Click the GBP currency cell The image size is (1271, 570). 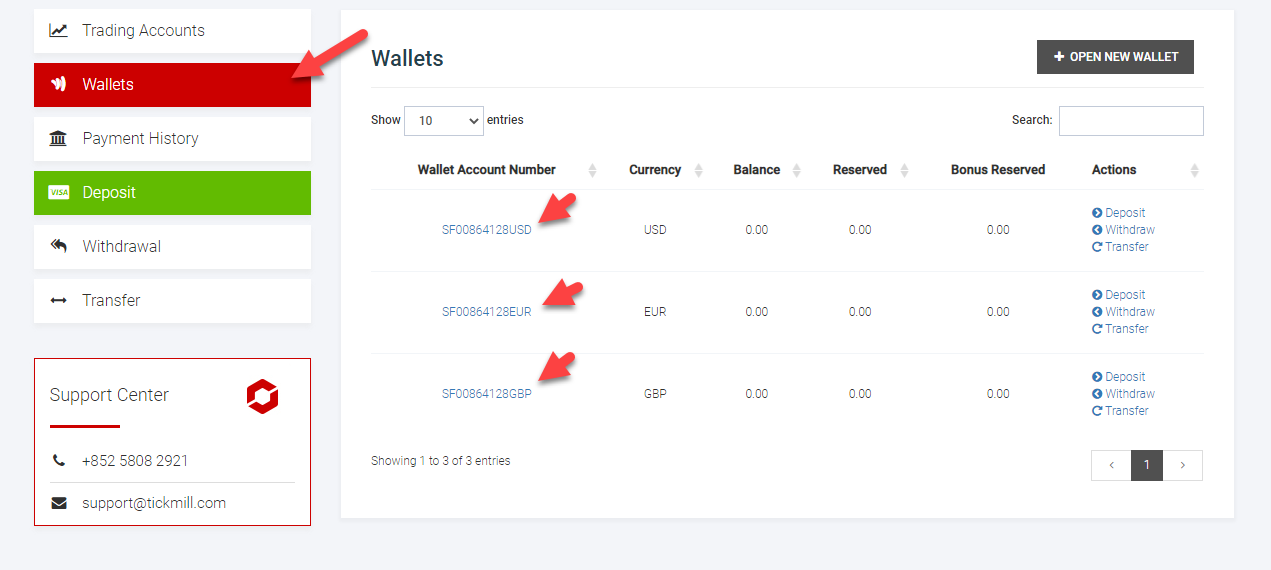point(655,394)
